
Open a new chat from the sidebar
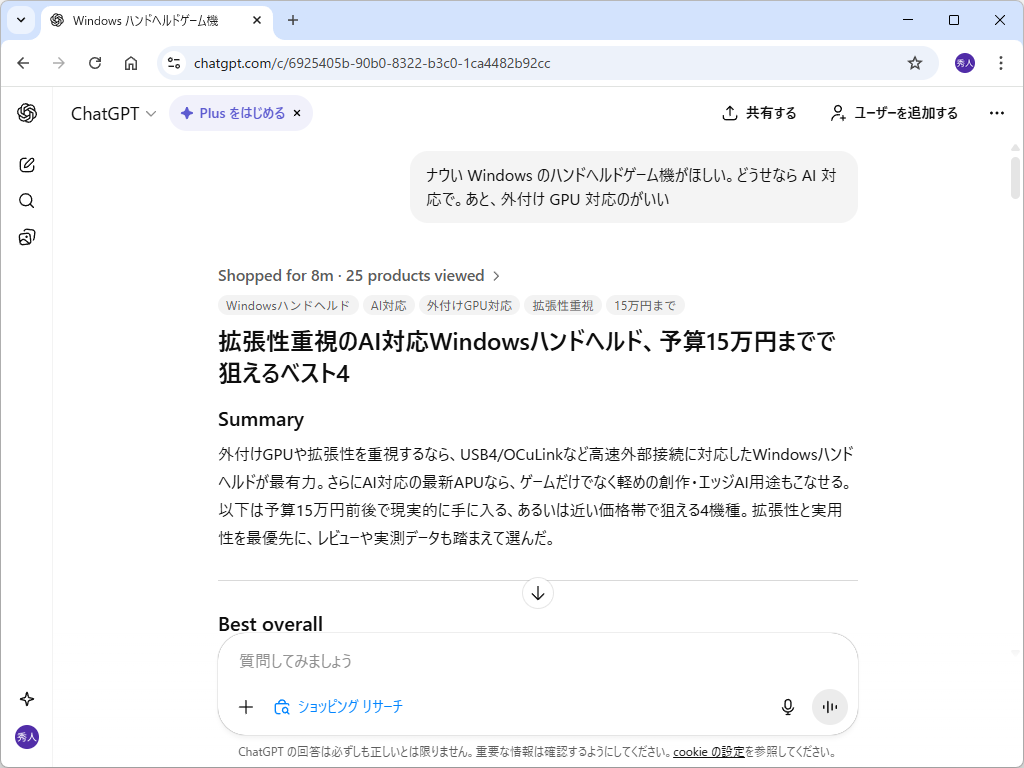pos(26,164)
